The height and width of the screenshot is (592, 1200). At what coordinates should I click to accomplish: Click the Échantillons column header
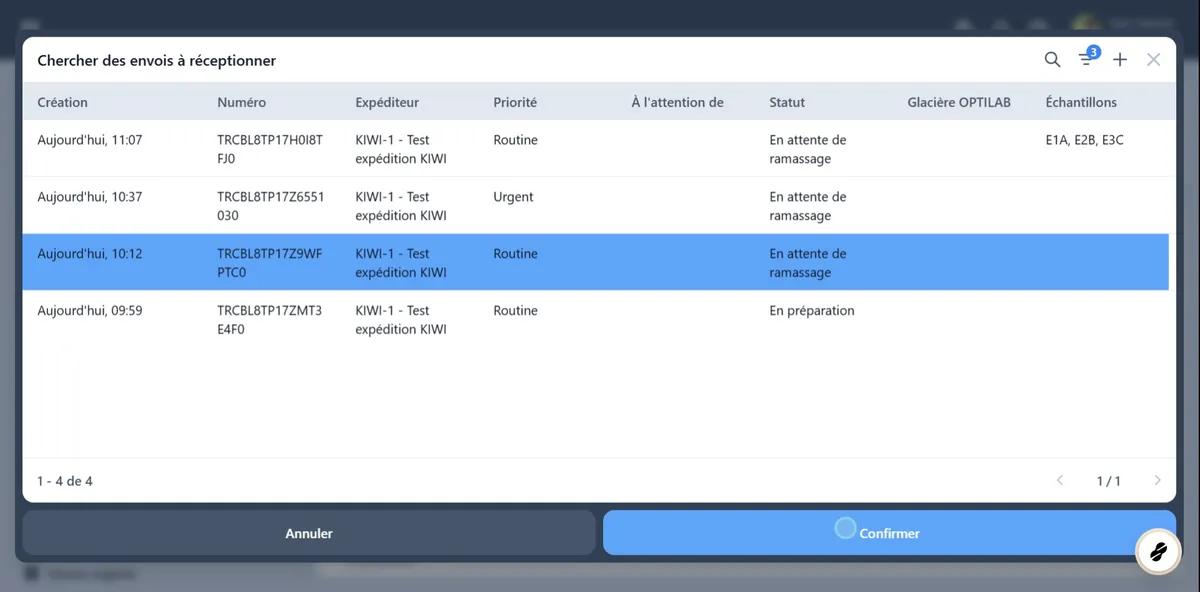click(x=1084, y=101)
